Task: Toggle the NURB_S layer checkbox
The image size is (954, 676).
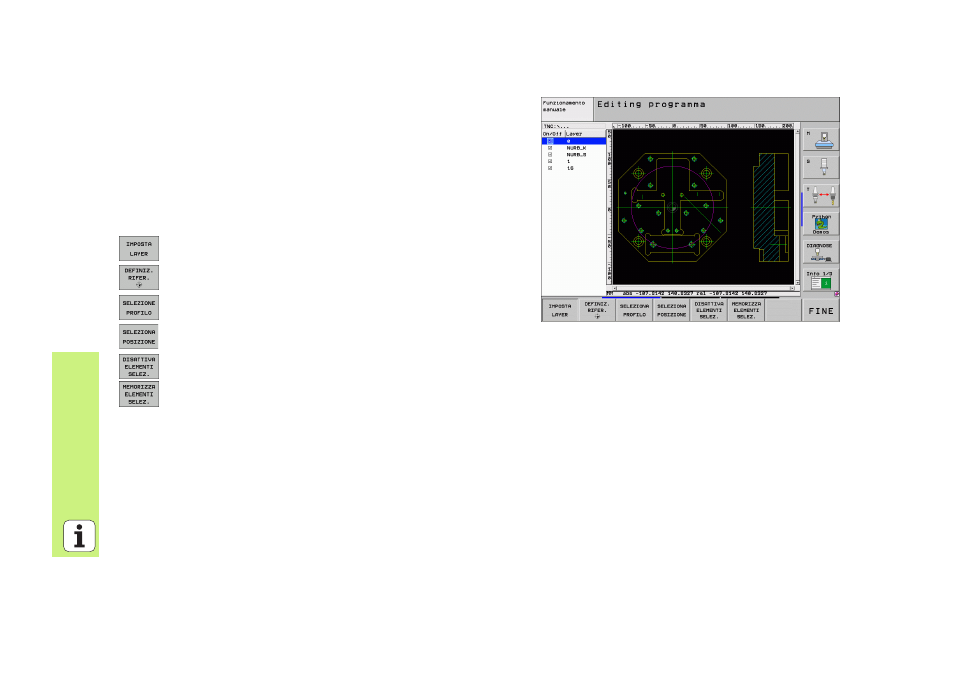Action: point(550,155)
